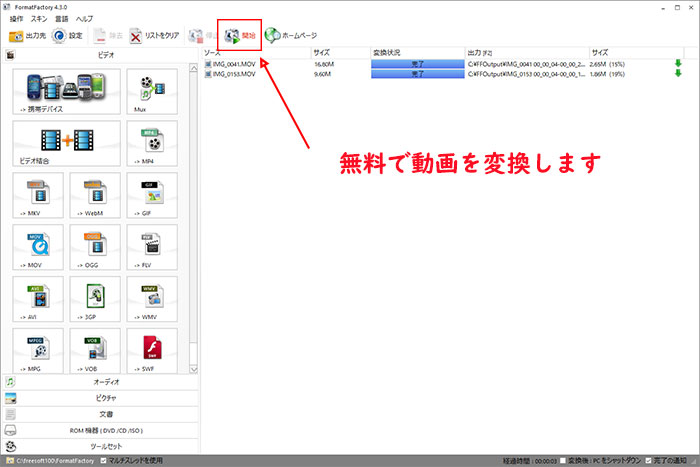Click the 2.65M (15%) output size
The width and height of the screenshot is (700, 467).
(x=607, y=64)
